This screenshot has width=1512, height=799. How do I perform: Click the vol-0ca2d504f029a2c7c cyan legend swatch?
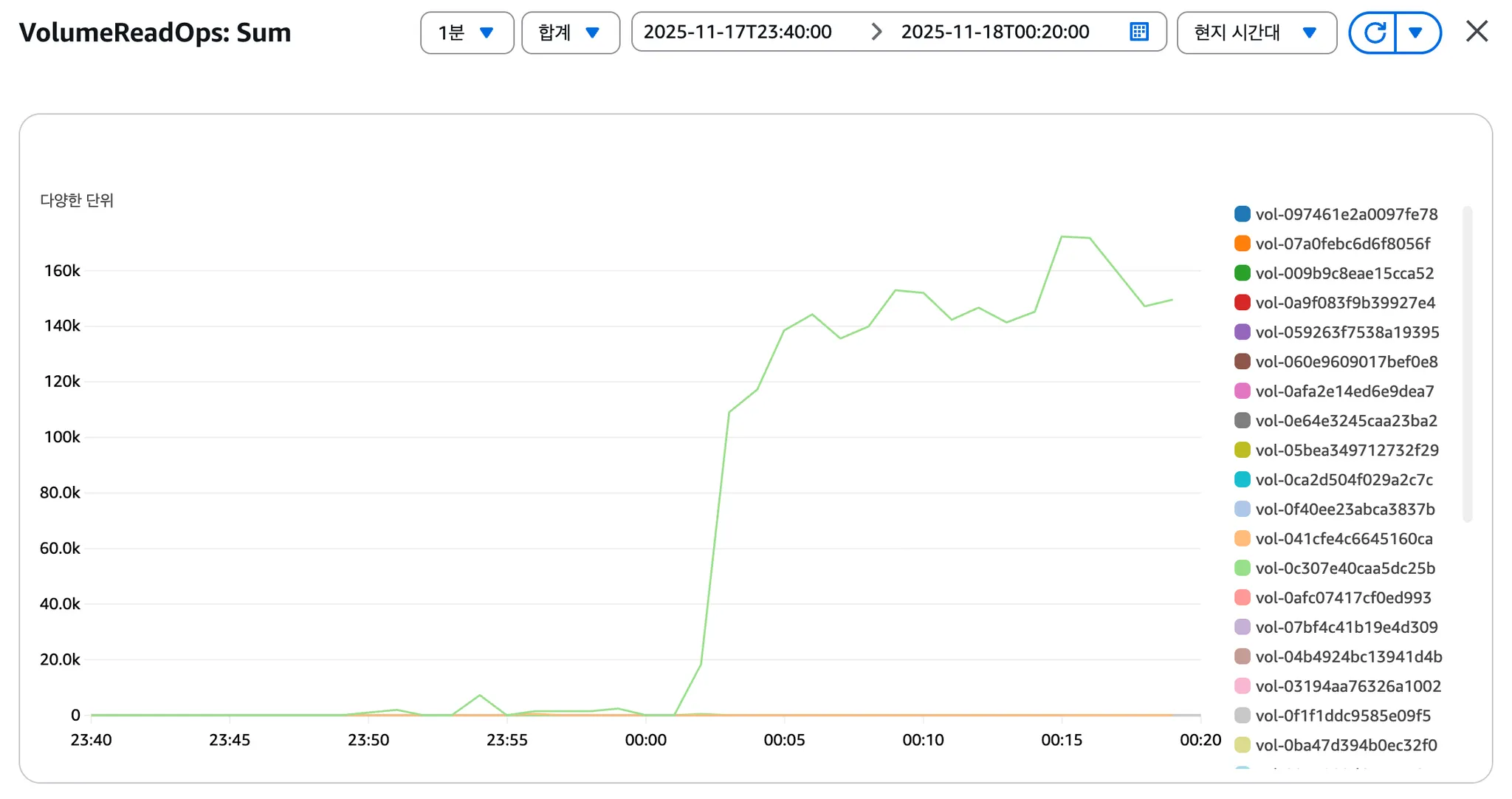1243,480
